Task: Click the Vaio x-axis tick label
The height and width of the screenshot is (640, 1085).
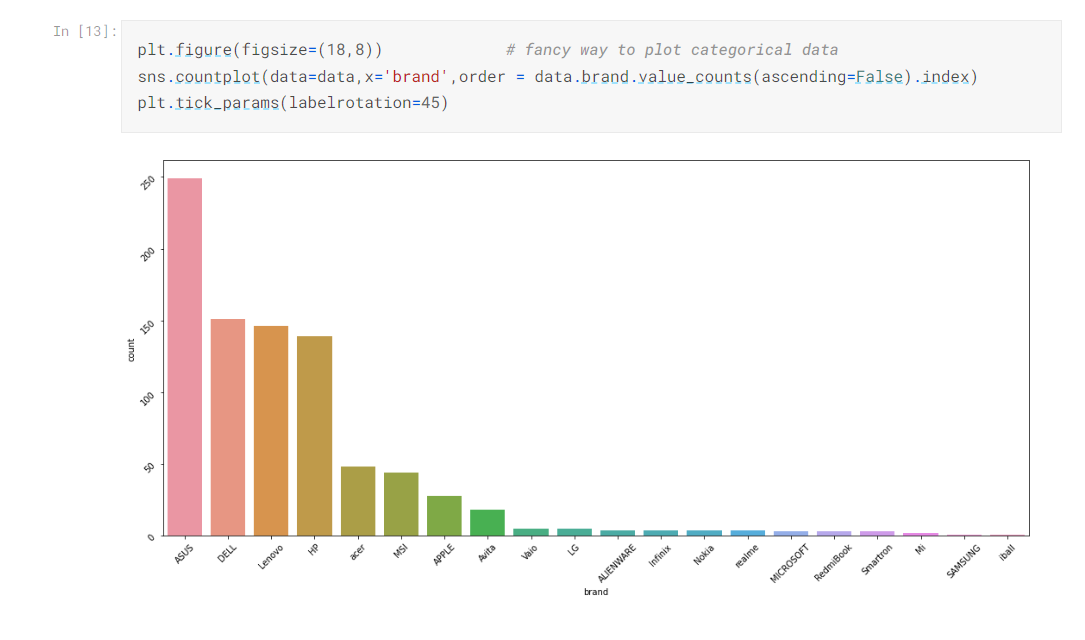Action: pos(529,552)
